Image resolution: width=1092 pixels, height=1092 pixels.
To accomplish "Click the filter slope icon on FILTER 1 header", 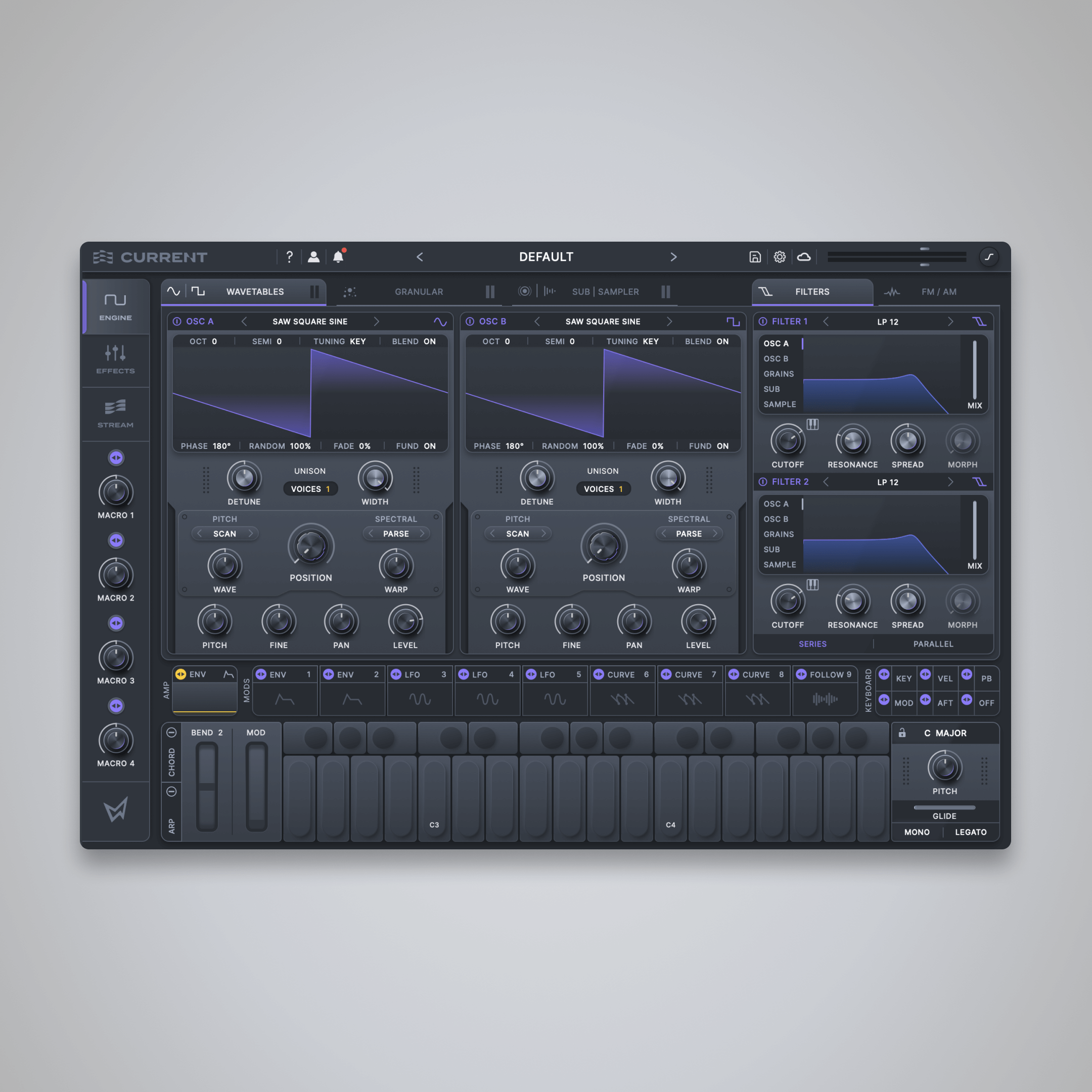I will coord(980,321).
